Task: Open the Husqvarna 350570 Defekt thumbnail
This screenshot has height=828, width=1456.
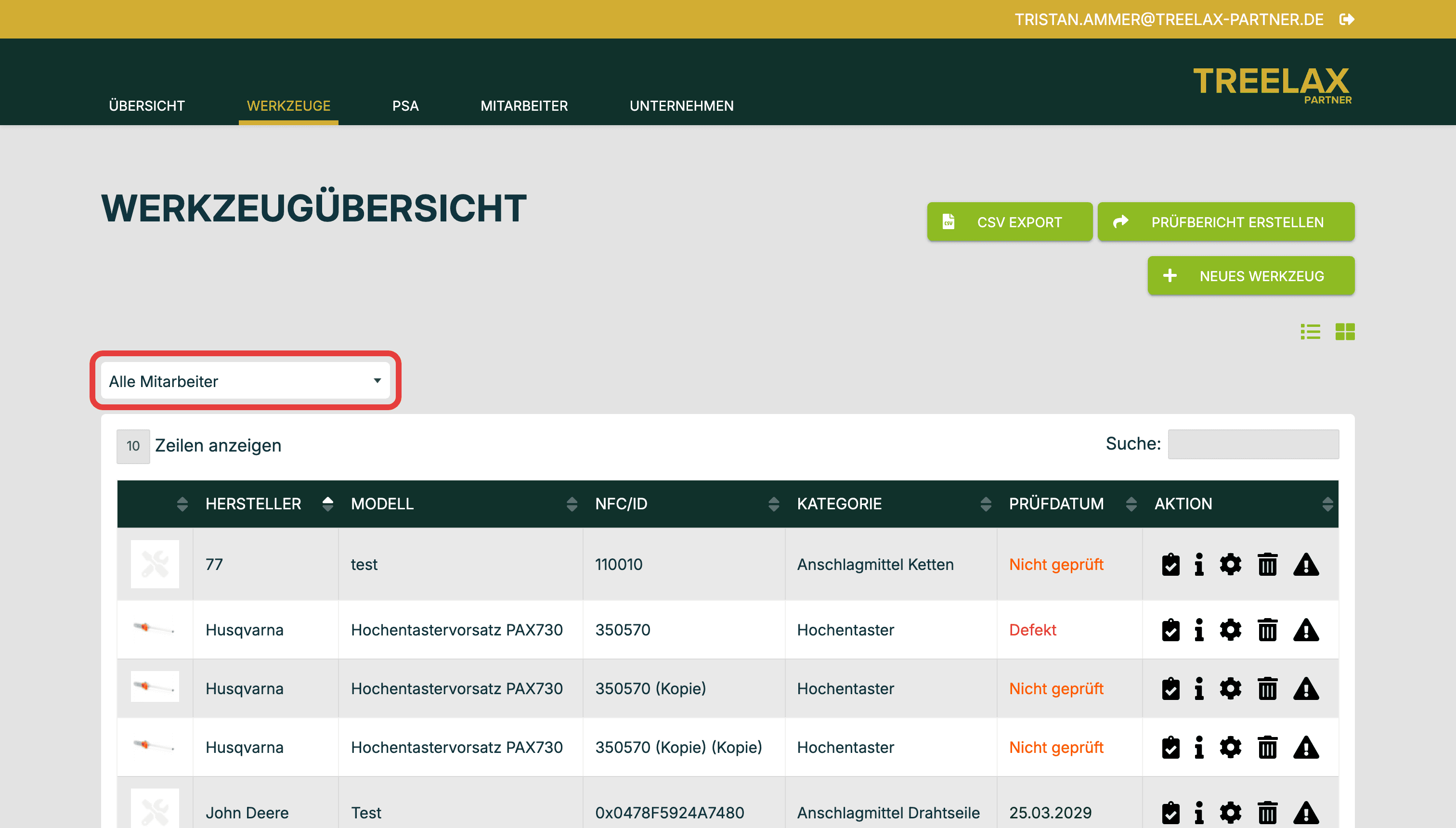Action: click(155, 628)
